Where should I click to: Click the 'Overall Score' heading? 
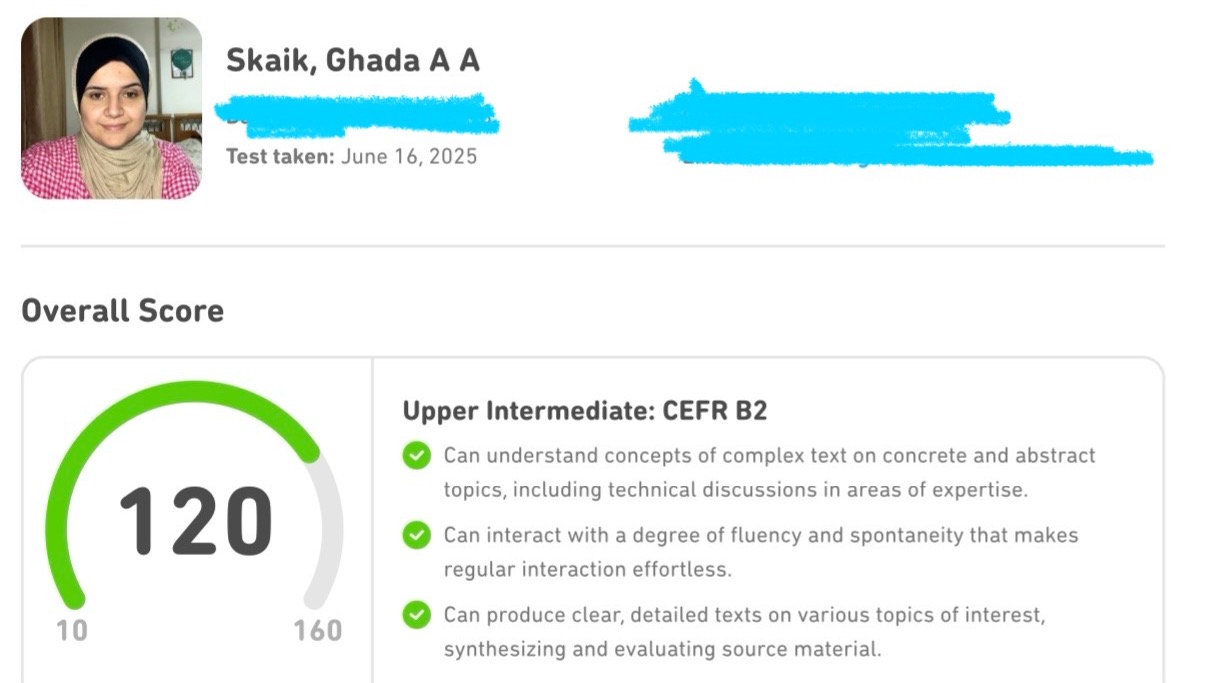pyautogui.click(x=123, y=311)
